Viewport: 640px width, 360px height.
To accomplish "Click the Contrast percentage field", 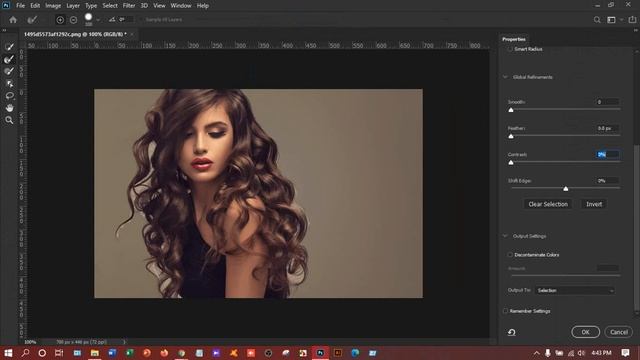I will click(608, 154).
